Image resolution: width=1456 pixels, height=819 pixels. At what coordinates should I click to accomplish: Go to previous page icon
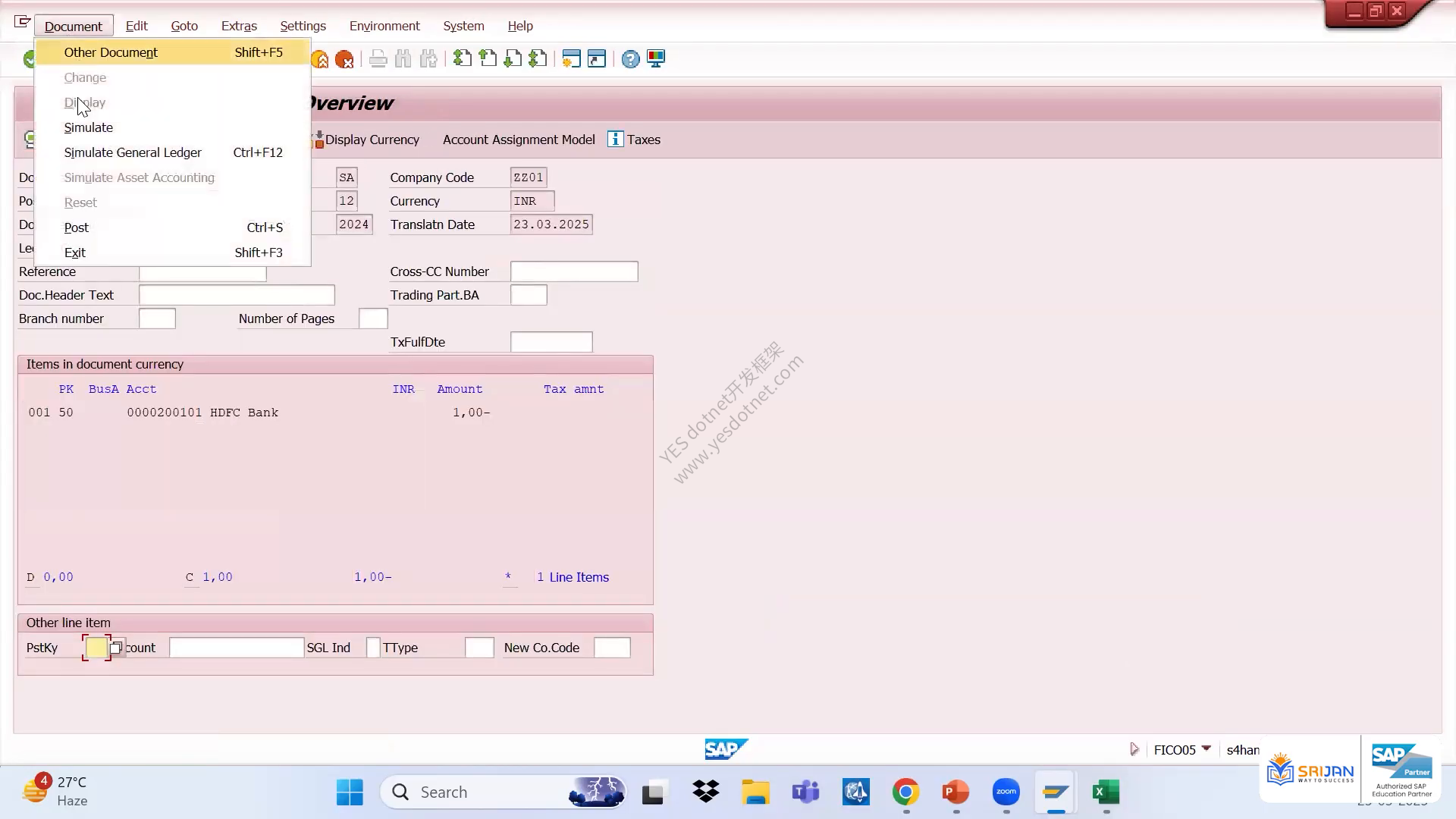click(488, 58)
